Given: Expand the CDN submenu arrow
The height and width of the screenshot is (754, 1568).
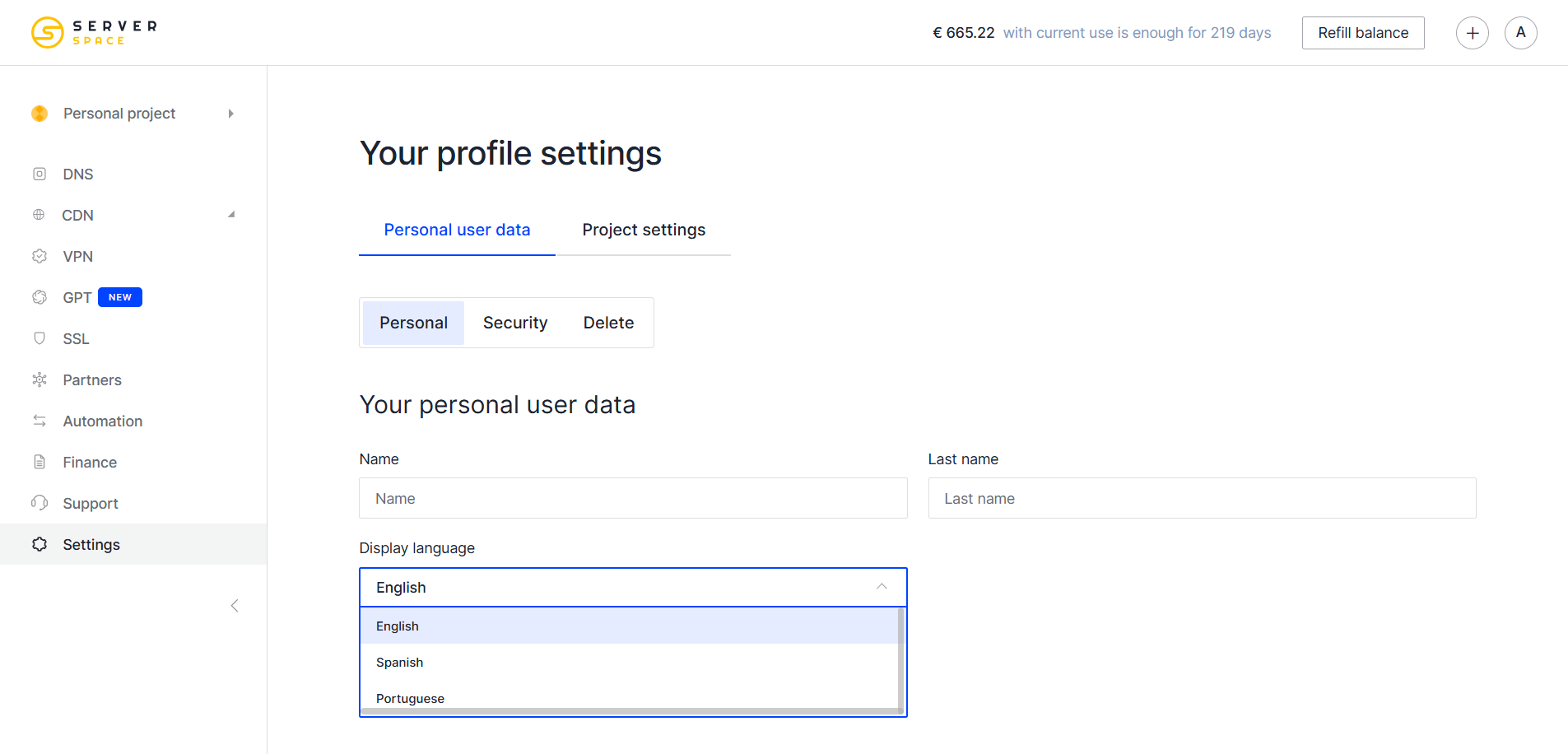Looking at the screenshot, I should tap(231, 215).
